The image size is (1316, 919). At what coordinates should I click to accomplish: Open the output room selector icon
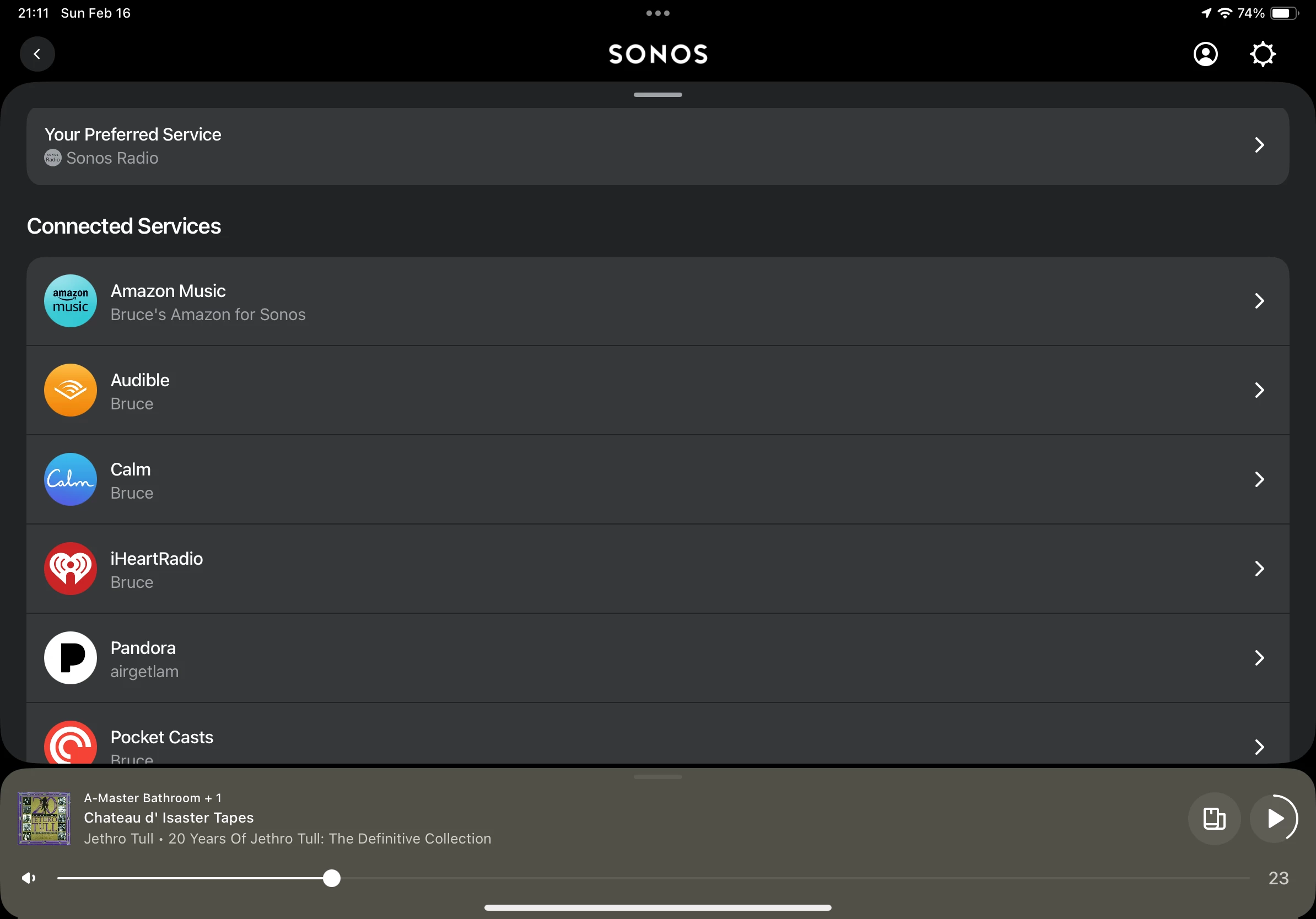(x=1214, y=818)
